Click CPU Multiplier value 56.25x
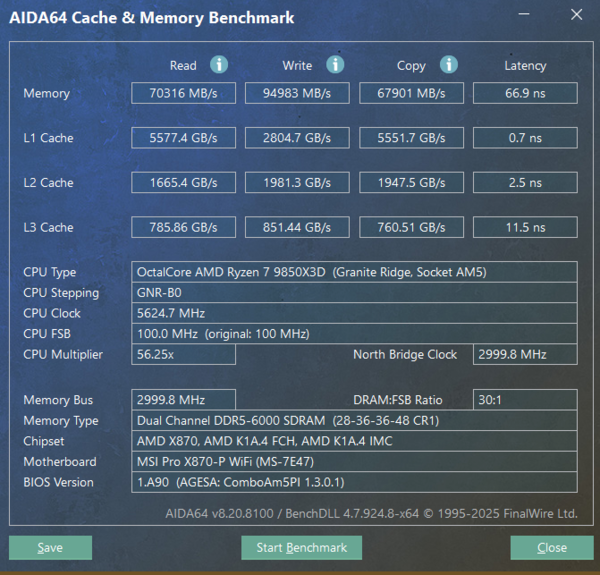Image resolution: width=600 pixels, height=575 pixels. coord(183,354)
